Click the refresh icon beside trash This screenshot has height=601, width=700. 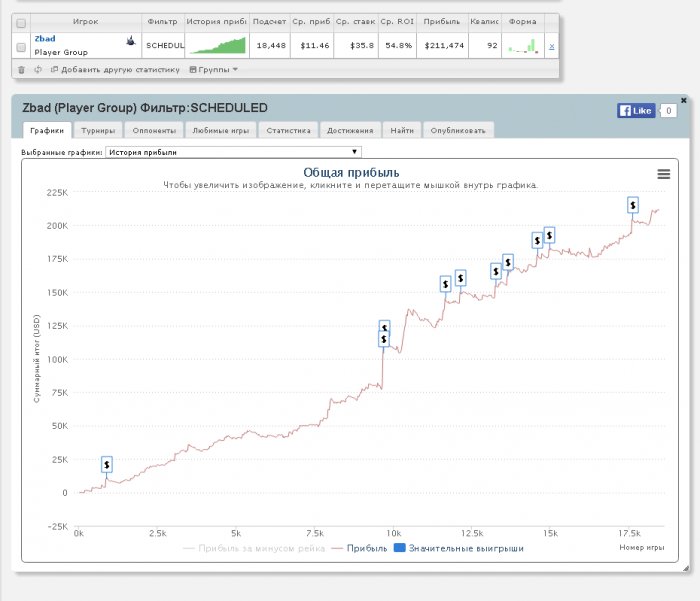point(38,70)
